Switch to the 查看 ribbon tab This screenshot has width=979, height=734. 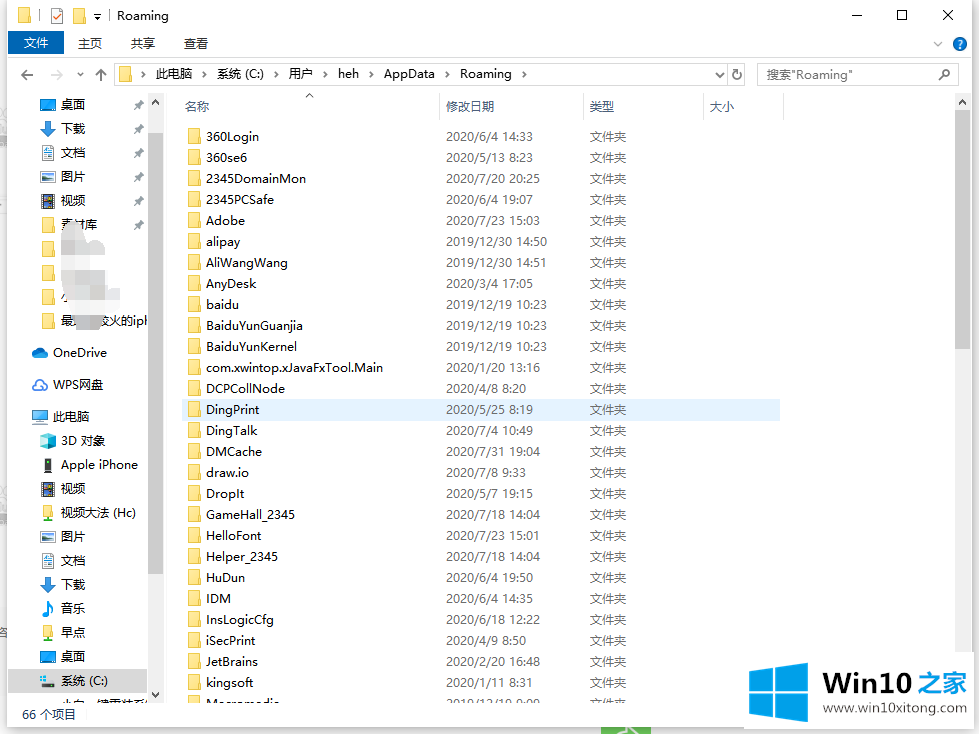coord(196,43)
